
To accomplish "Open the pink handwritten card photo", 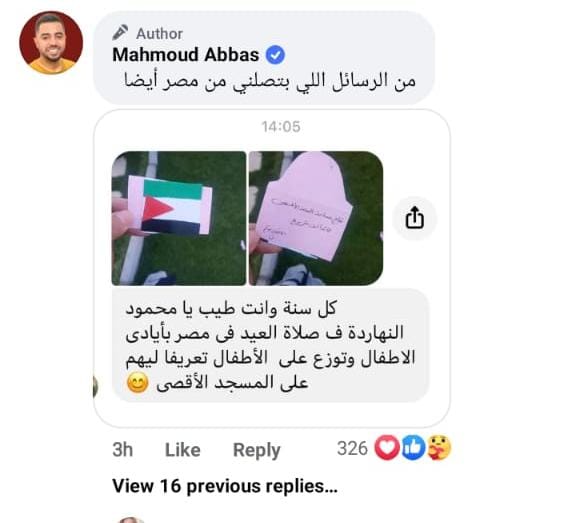I will tap(316, 218).
